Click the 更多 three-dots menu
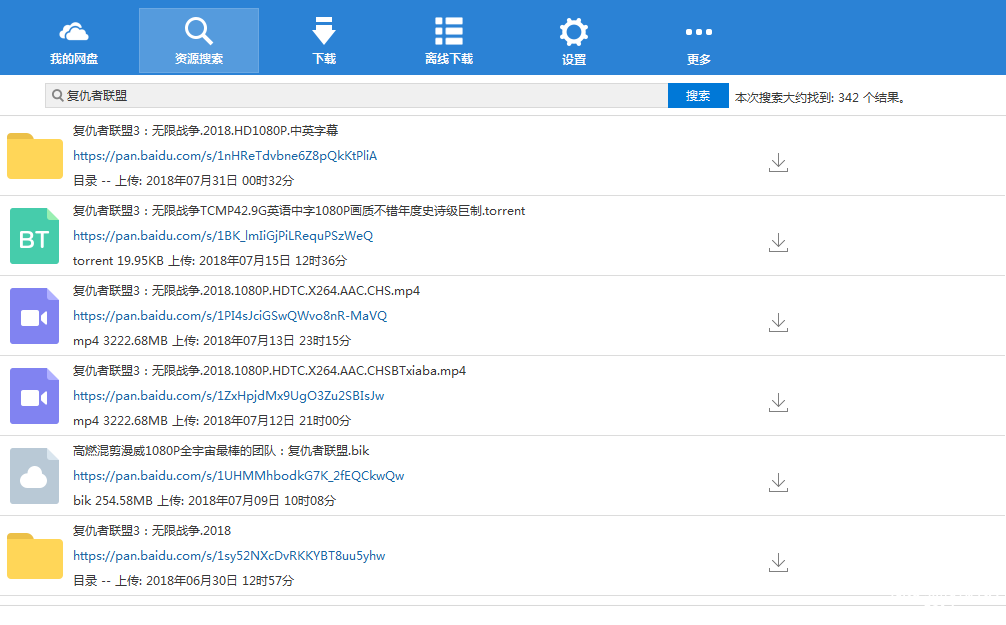Image resolution: width=1006 pixels, height=625 pixels. (x=698, y=41)
